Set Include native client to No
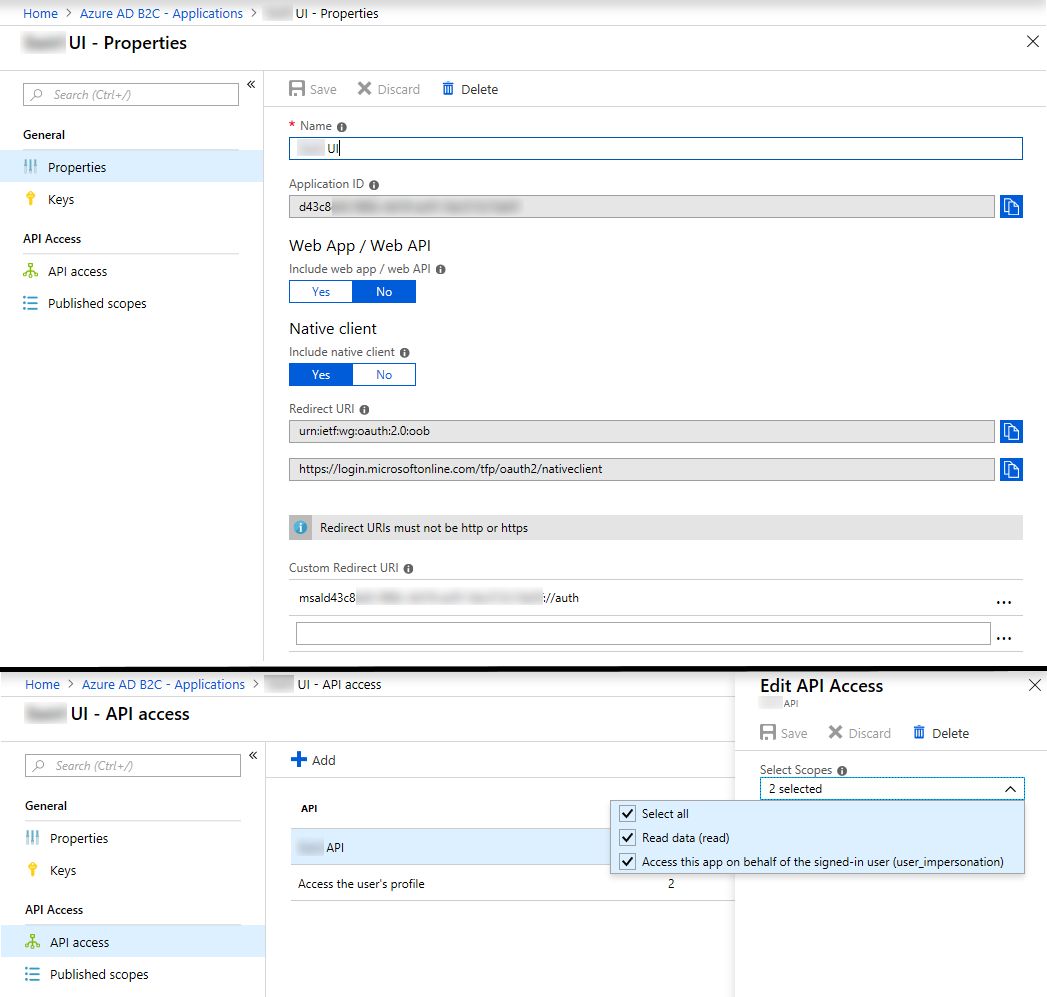This screenshot has height=997, width=1047. click(384, 375)
